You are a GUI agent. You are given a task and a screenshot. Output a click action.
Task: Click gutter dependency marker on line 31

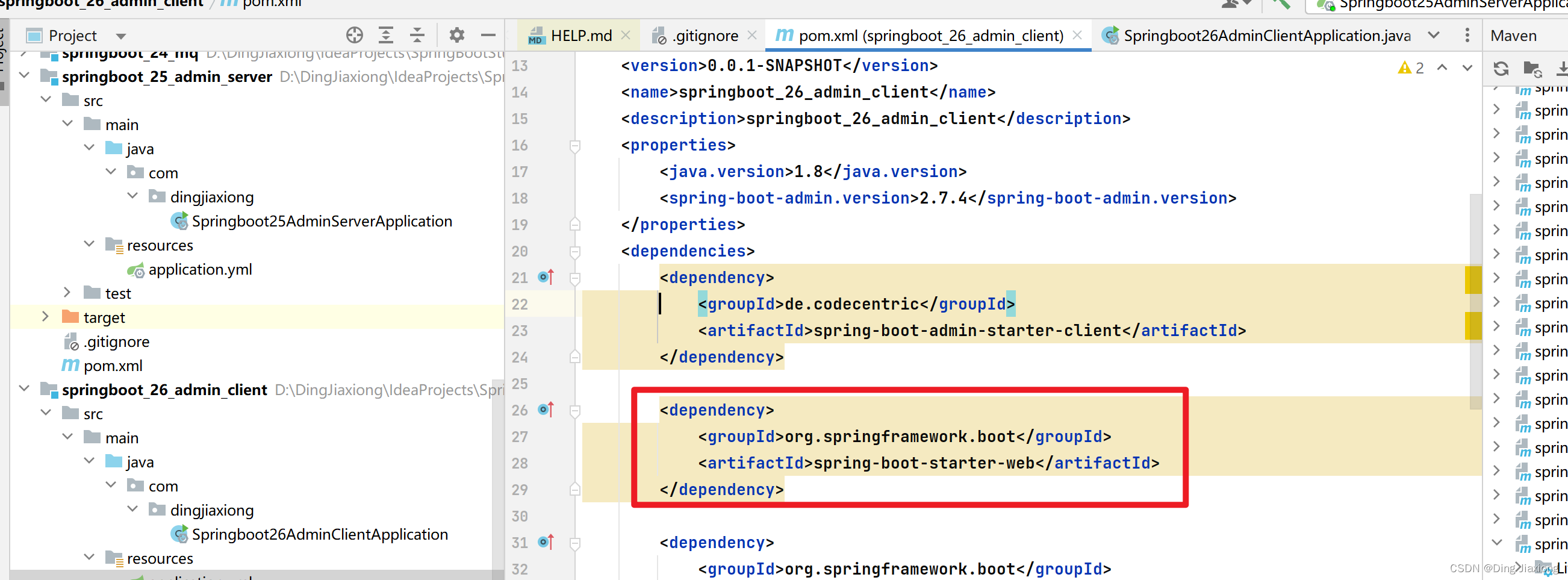point(546,542)
